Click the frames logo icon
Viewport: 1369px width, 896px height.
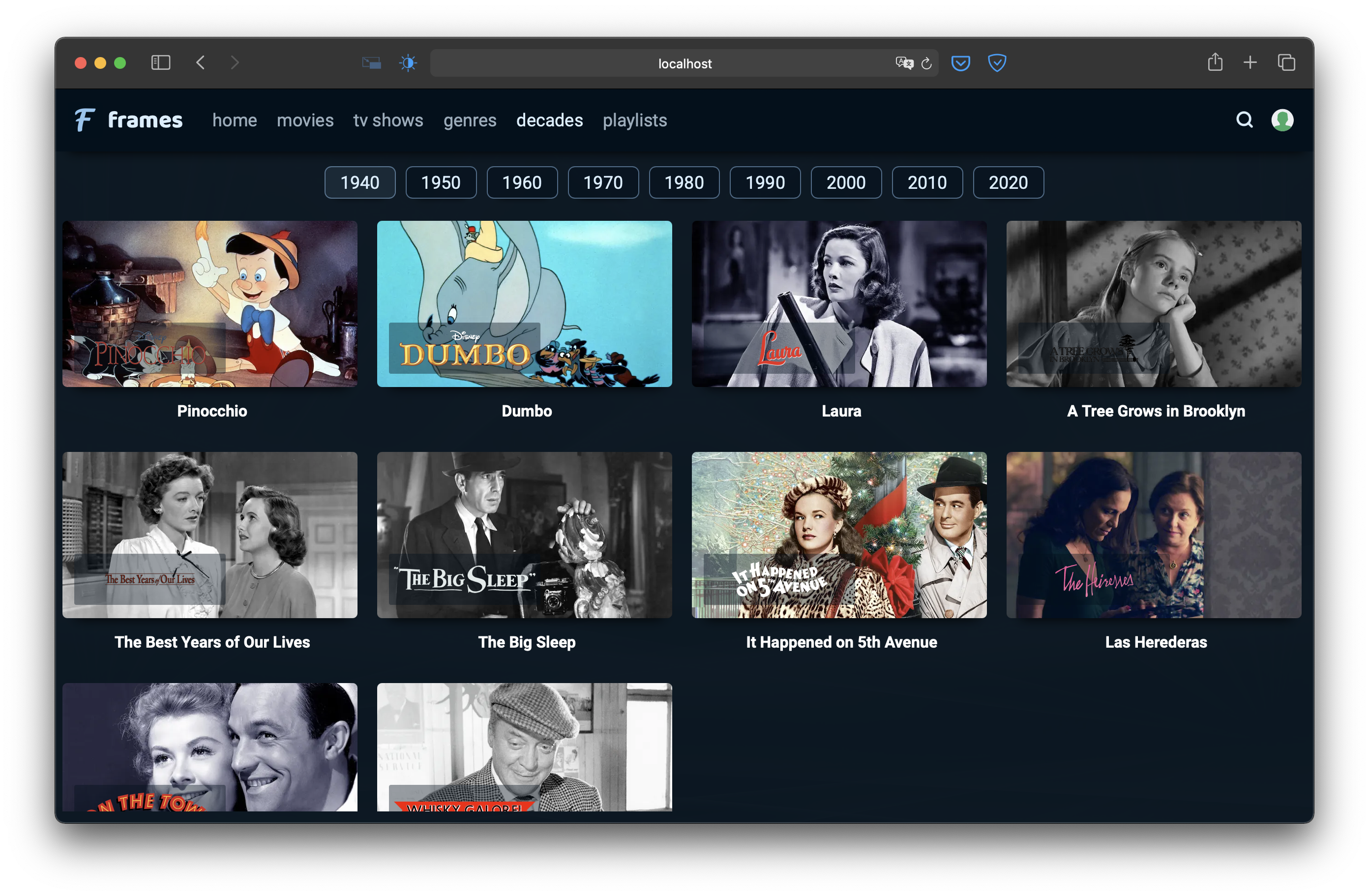[x=84, y=119]
